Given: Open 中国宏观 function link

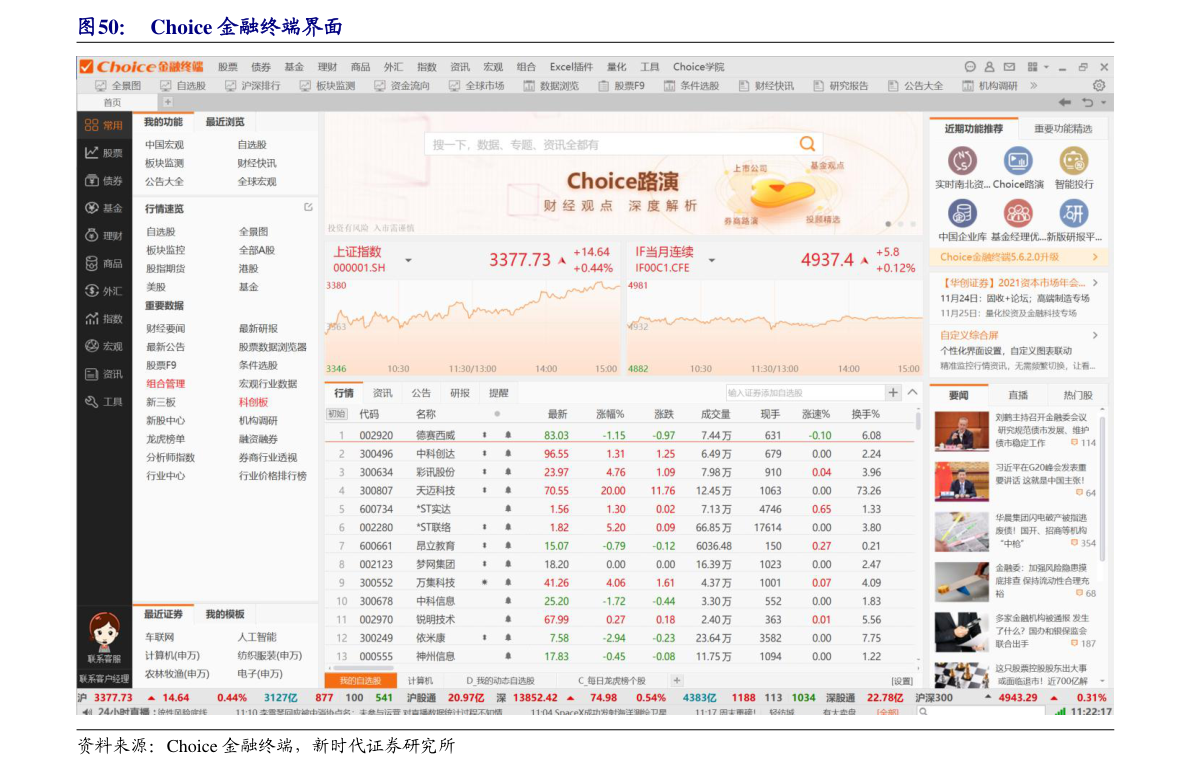Looking at the screenshot, I should pos(164,144).
